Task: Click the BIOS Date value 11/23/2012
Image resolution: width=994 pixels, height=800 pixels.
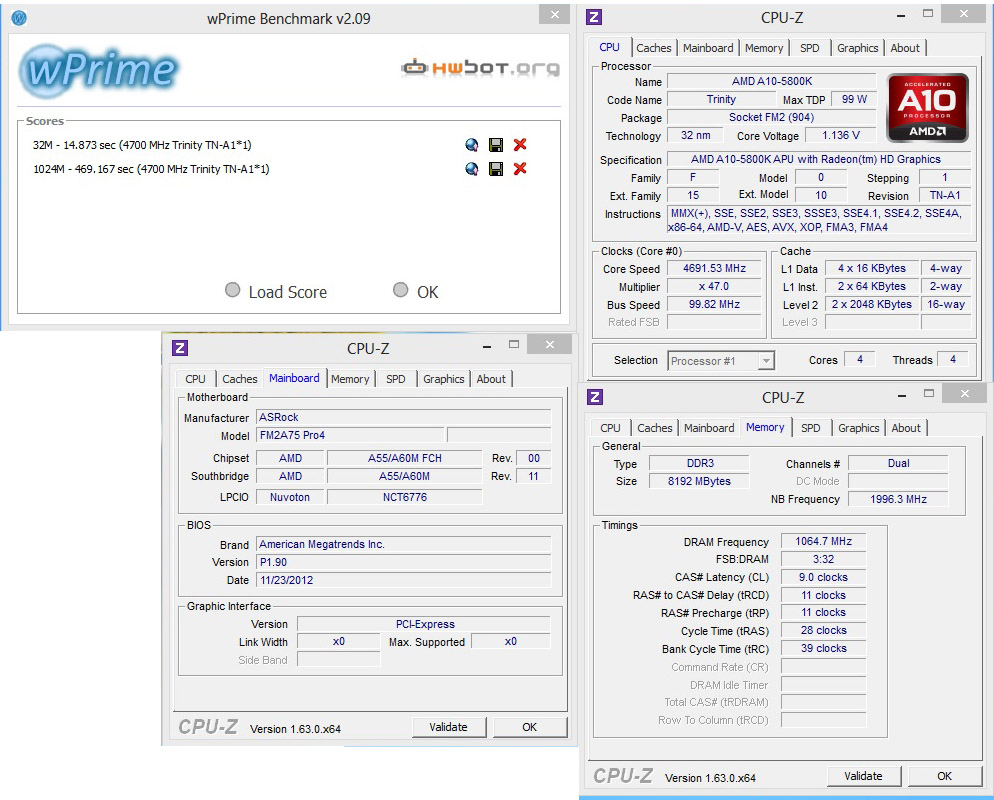Action: point(403,580)
